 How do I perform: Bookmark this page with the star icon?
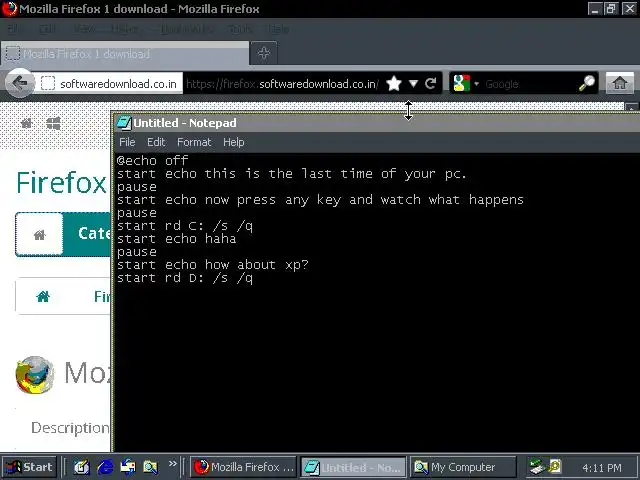pyautogui.click(x=393, y=84)
